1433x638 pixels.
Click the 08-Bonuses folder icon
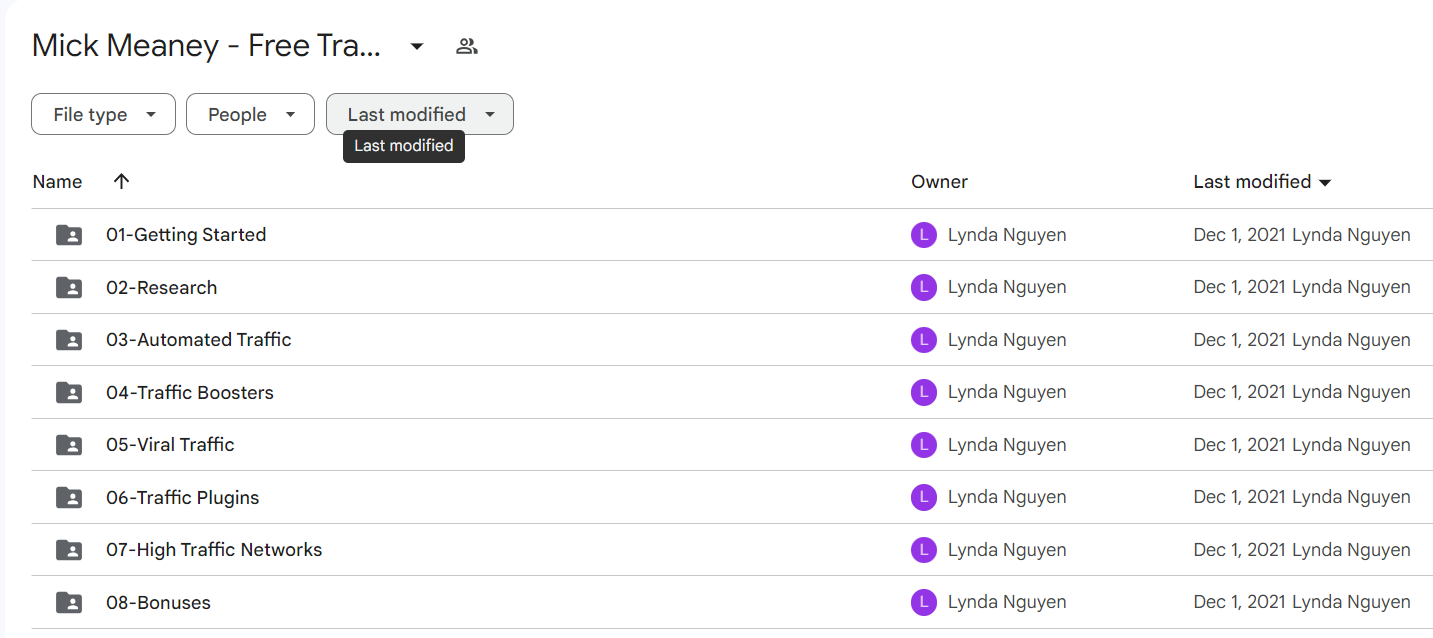69,603
